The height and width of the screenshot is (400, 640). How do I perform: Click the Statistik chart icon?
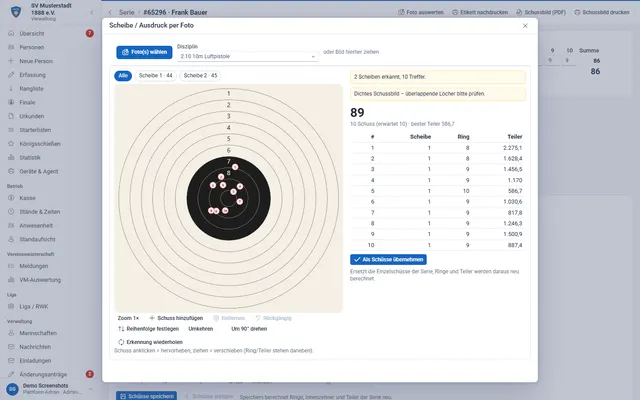tap(11, 157)
